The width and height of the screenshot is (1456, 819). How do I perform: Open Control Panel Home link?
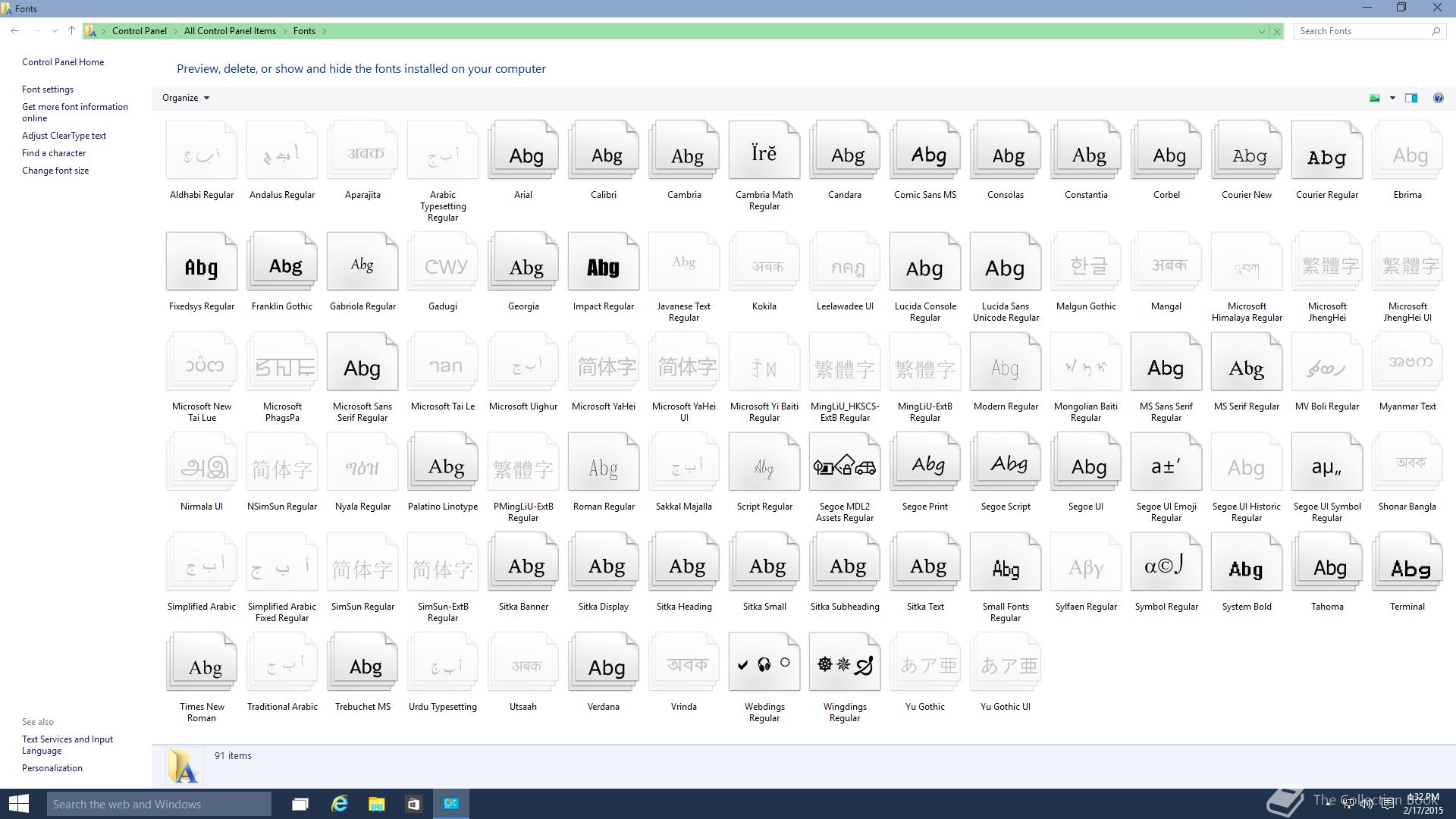click(x=63, y=62)
